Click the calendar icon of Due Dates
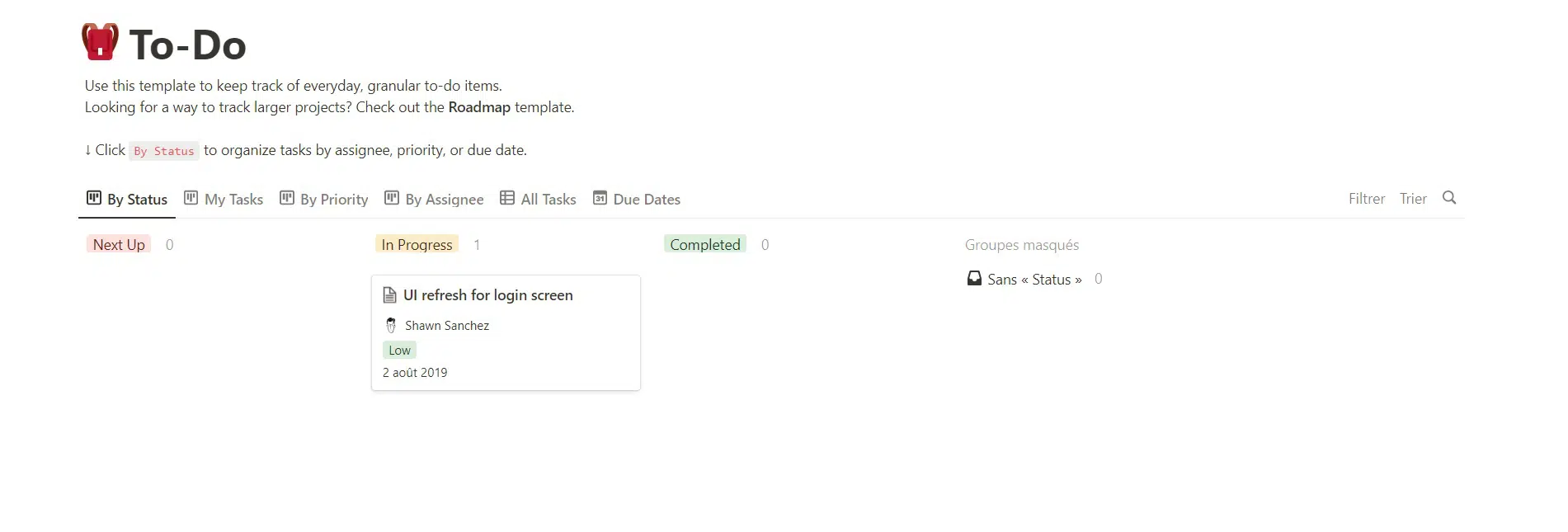The width and height of the screenshot is (1568, 532). (x=600, y=199)
